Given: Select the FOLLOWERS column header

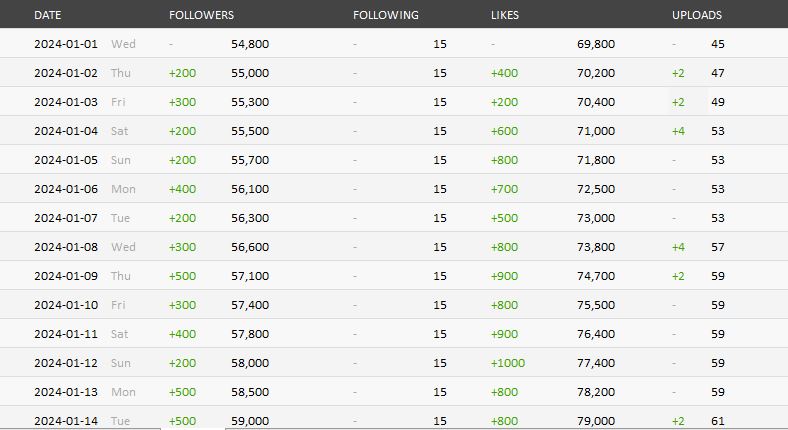Looking at the screenshot, I should coord(202,15).
